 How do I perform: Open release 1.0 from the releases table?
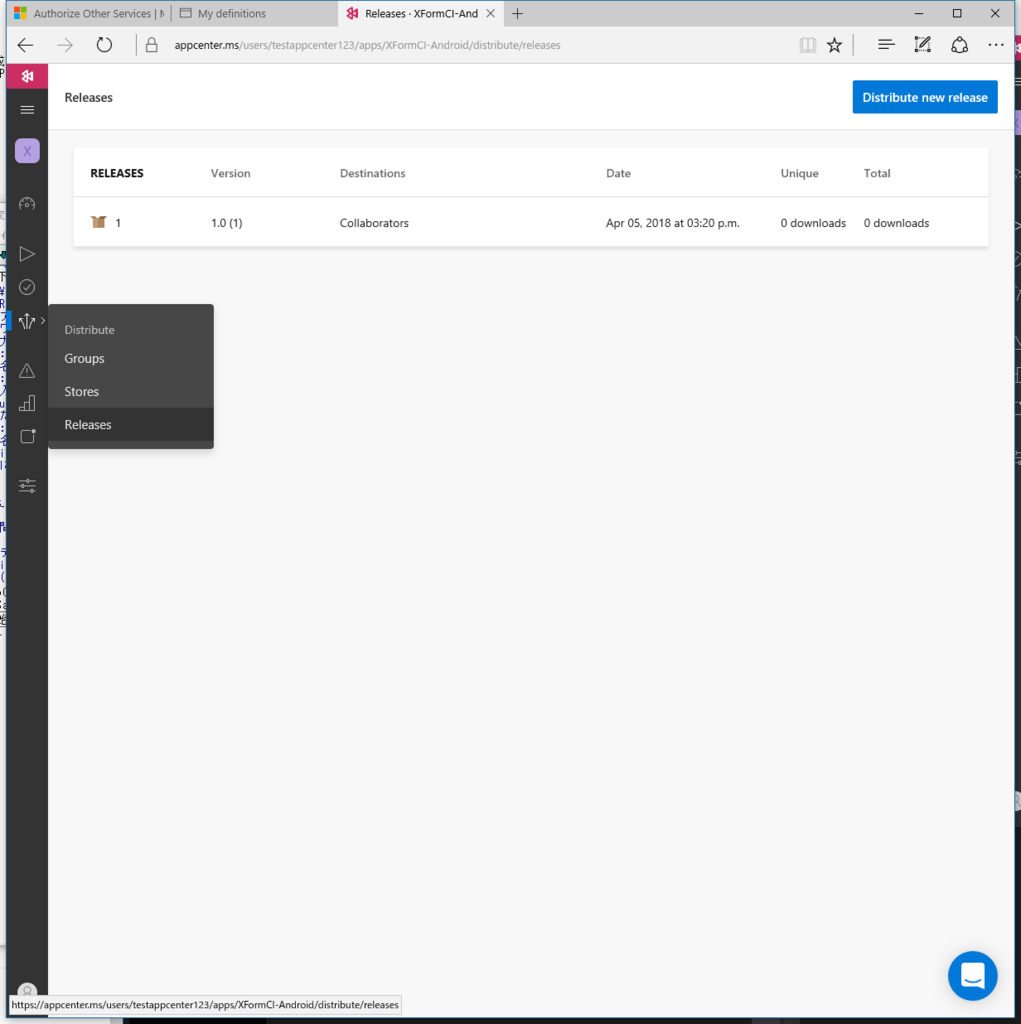tap(226, 222)
